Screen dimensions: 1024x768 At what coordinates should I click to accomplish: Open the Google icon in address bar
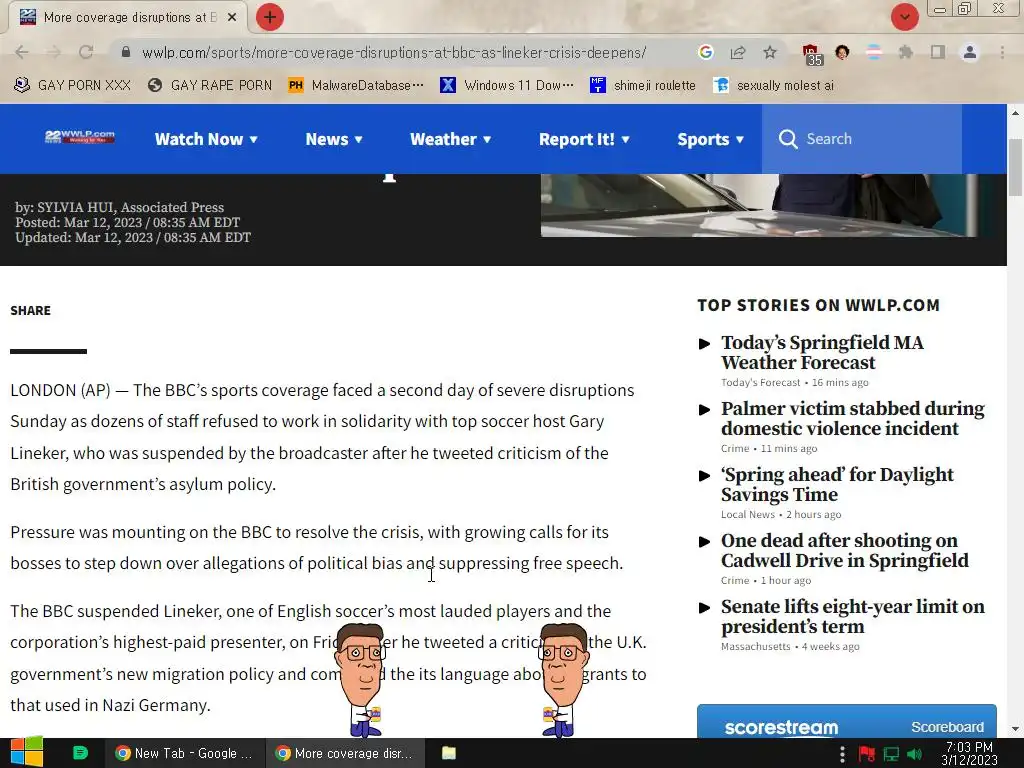click(x=705, y=52)
